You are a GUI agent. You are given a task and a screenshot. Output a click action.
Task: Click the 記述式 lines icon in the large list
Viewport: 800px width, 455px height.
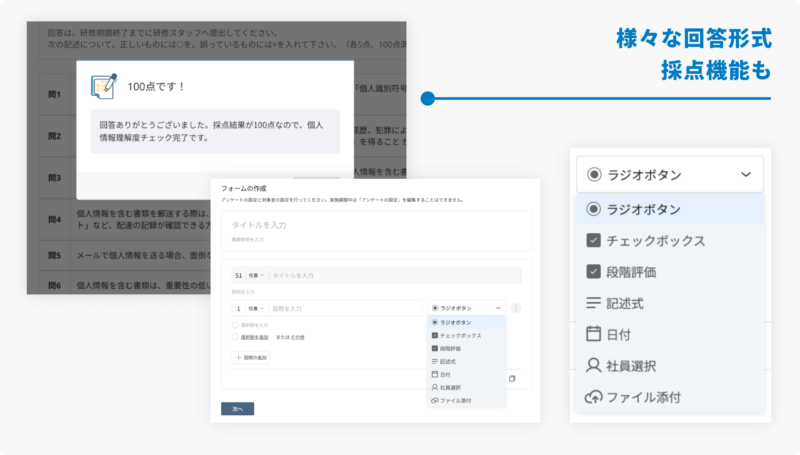[x=593, y=303]
